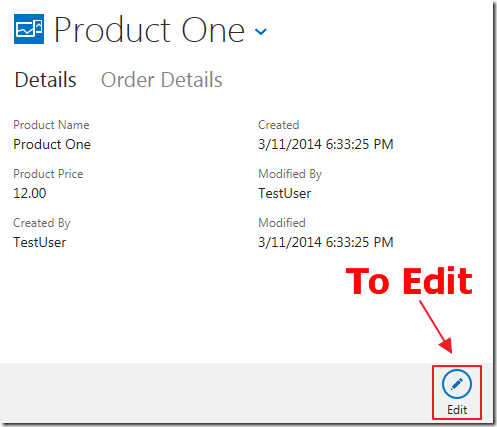Click the Product One page title
Viewport: 497px width, 427px height.
[x=150, y=30]
